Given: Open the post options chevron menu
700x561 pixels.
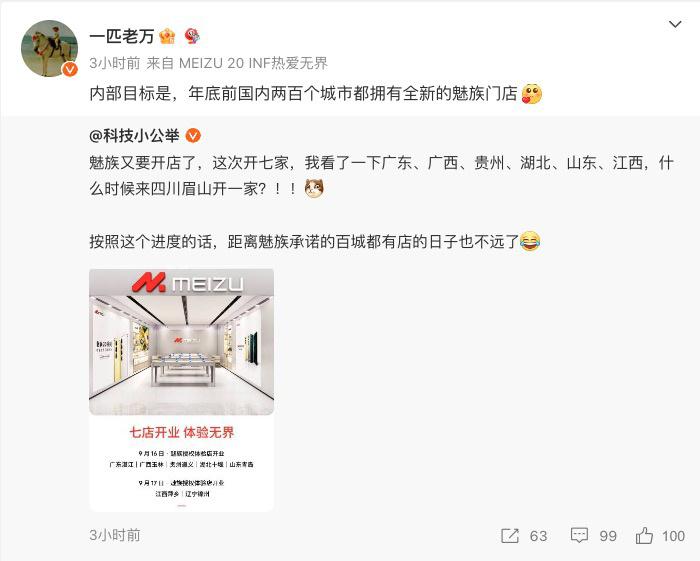Looking at the screenshot, I should coord(675,24).
